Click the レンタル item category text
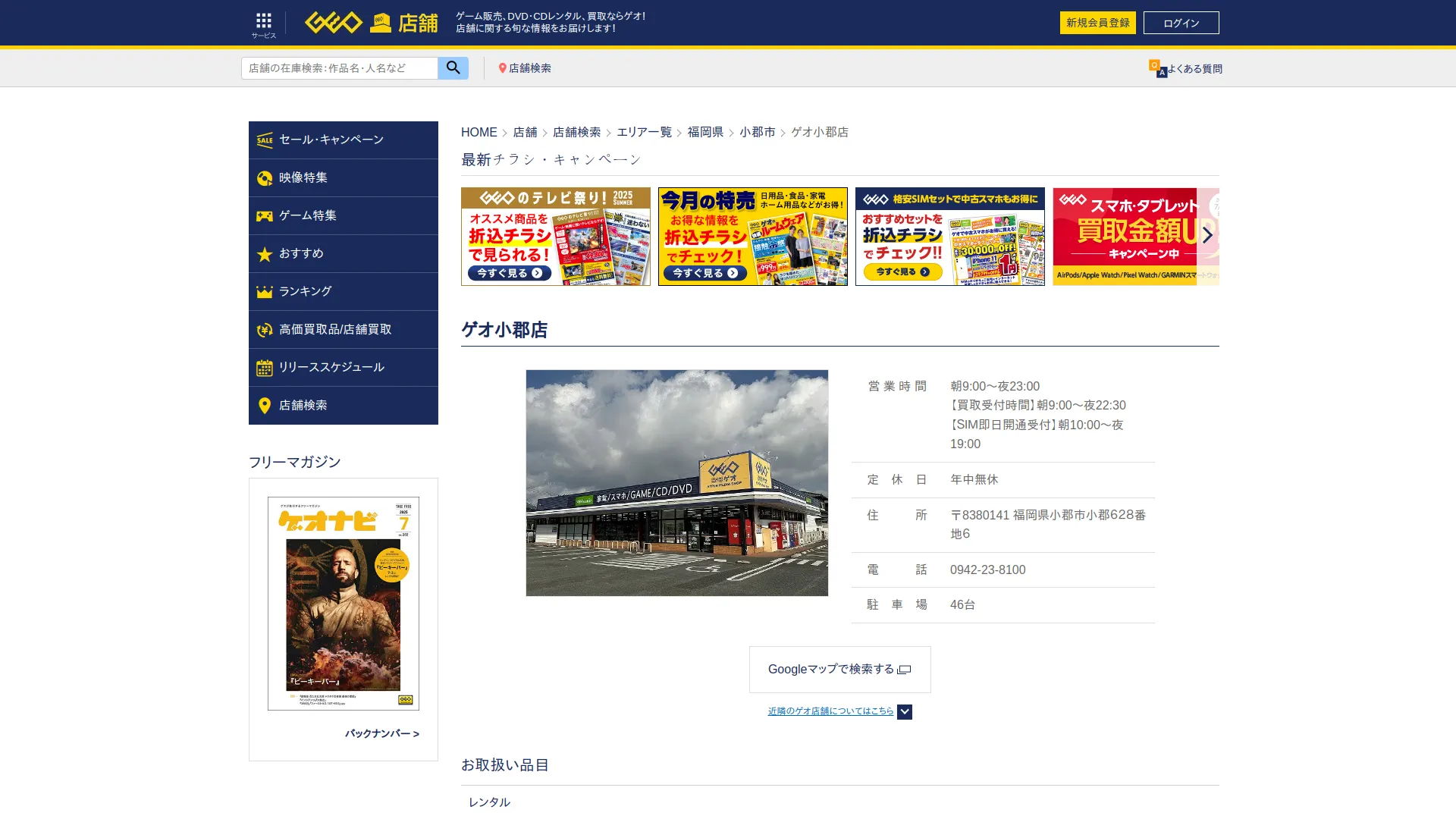This screenshot has height=819, width=1456. click(x=489, y=802)
